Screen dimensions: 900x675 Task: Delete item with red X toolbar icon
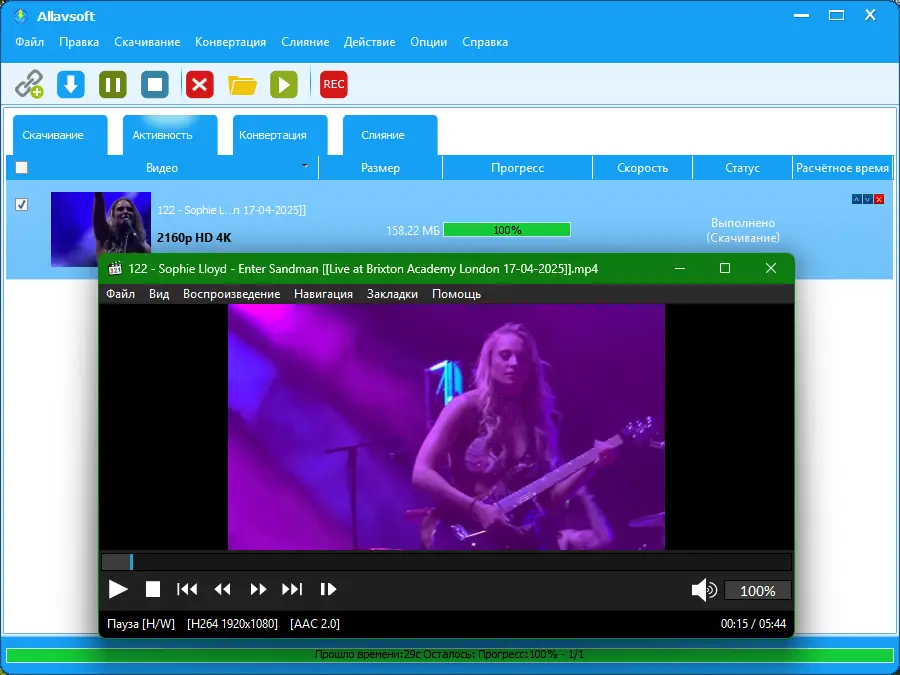pos(200,84)
